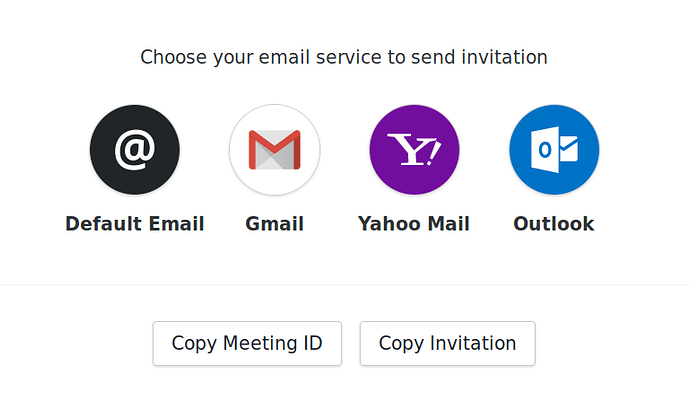The width and height of the screenshot is (690, 400).
Task: Click the "Yahoo Mail" text label
Action: click(414, 224)
